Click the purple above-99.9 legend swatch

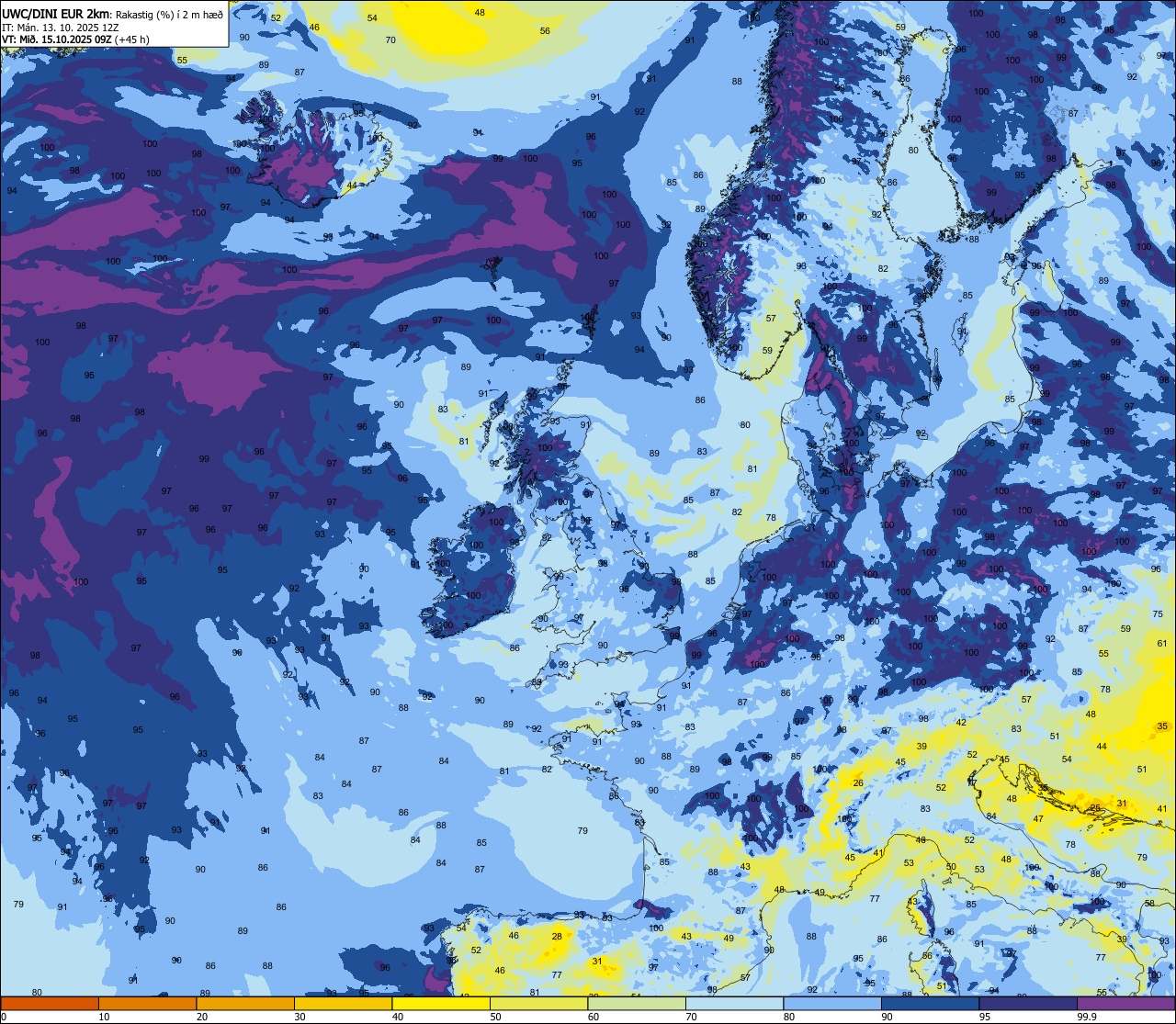[1125, 1003]
